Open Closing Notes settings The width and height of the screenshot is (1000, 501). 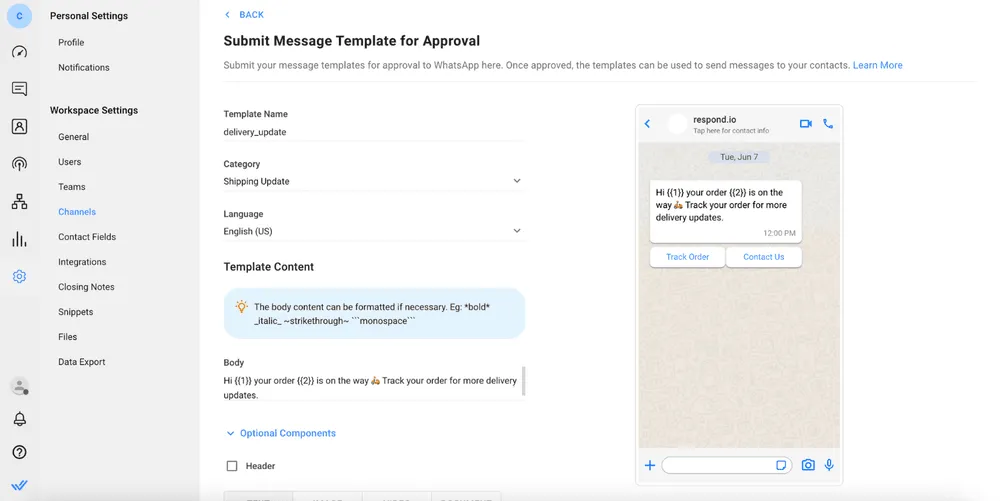[86, 287]
